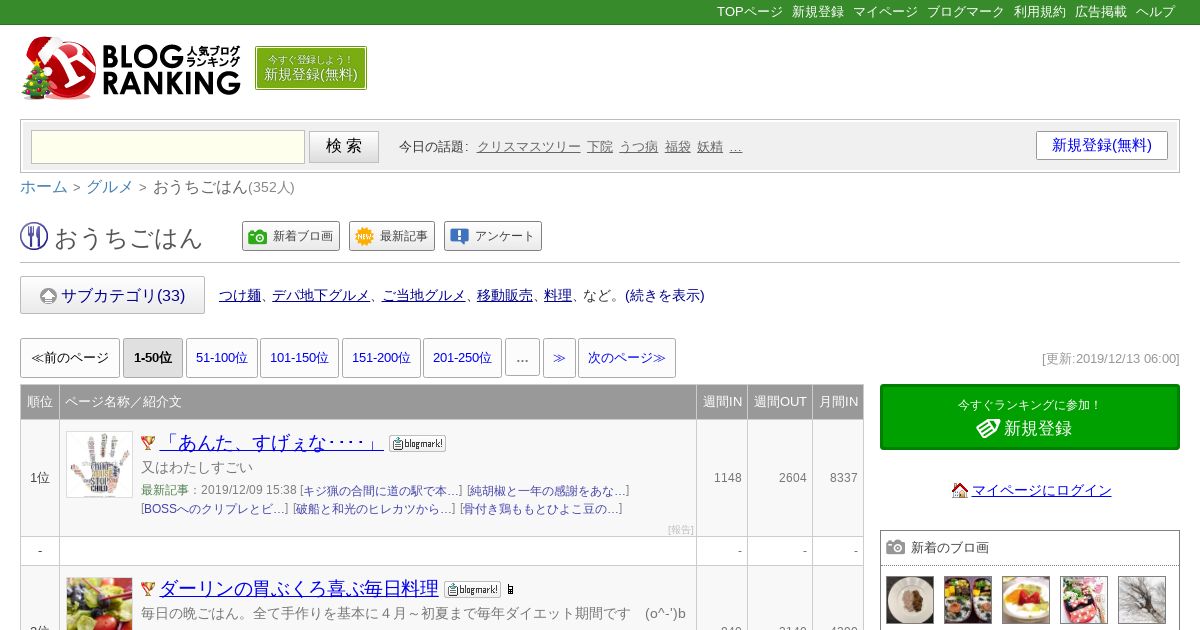Open アンケート button

tap(493, 236)
